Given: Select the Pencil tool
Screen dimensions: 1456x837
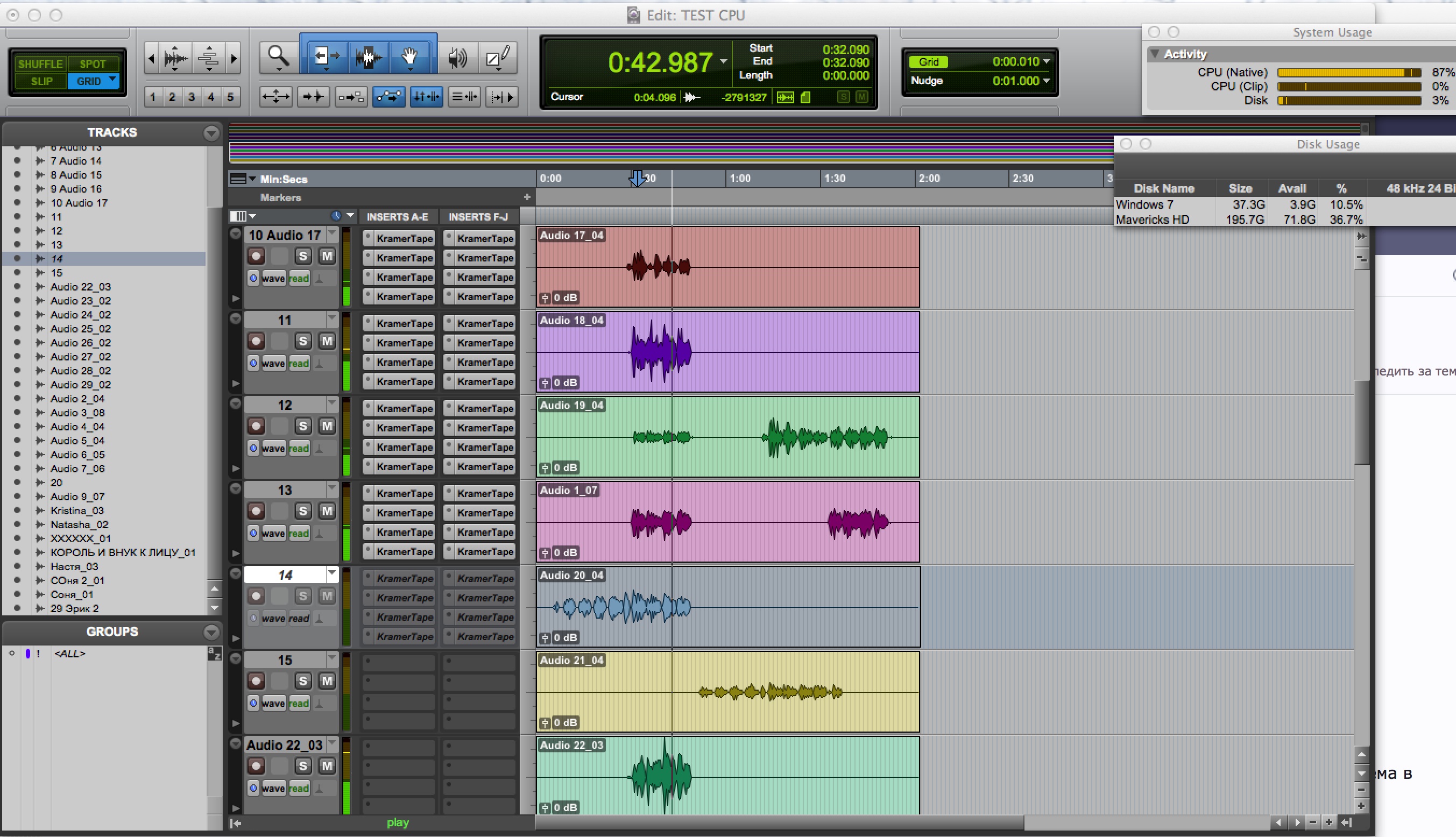Looking at the screenshot, I should [x=497, y=57].
